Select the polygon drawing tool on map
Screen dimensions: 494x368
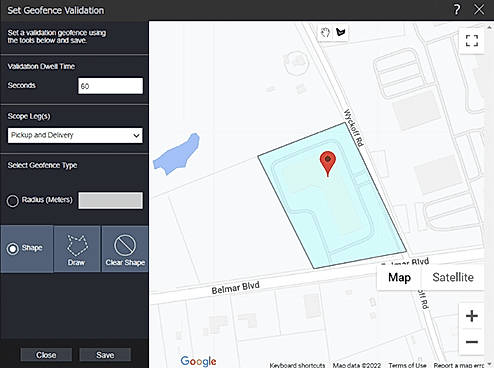(341, 32)
